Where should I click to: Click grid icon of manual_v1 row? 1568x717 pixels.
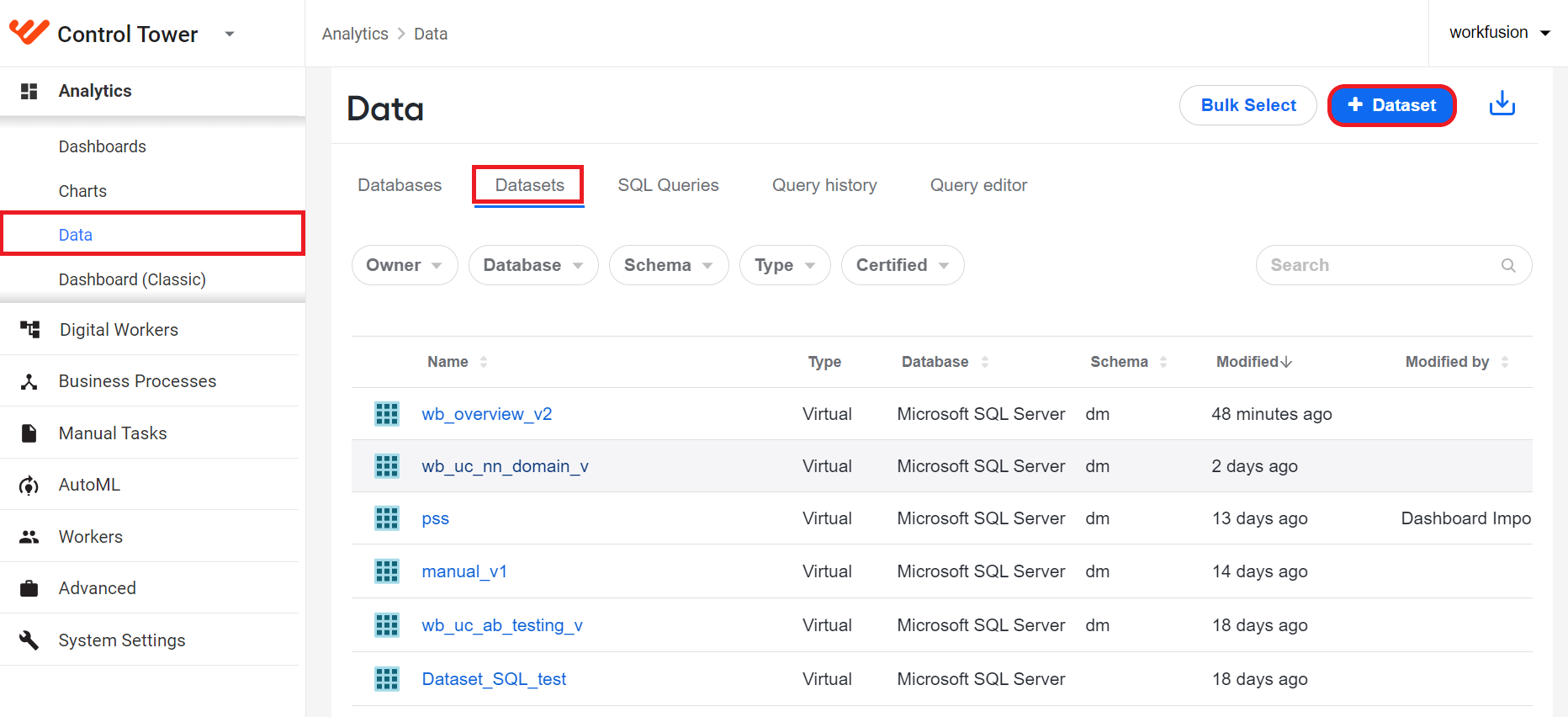(x=387, y=571)
